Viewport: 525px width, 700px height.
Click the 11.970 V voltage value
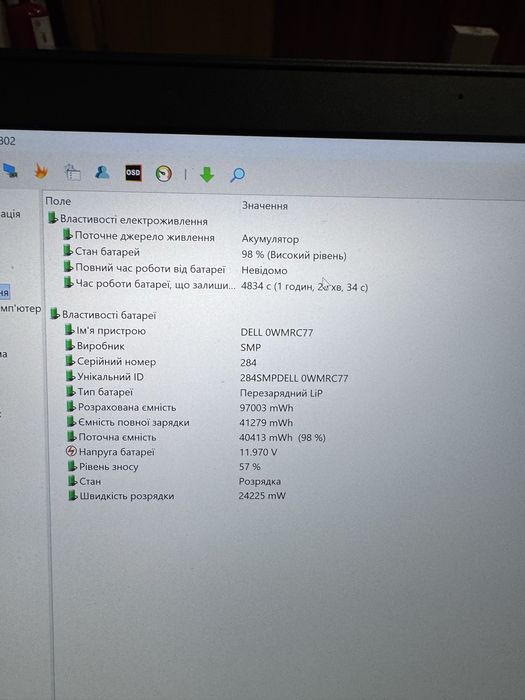click(258, 452)
